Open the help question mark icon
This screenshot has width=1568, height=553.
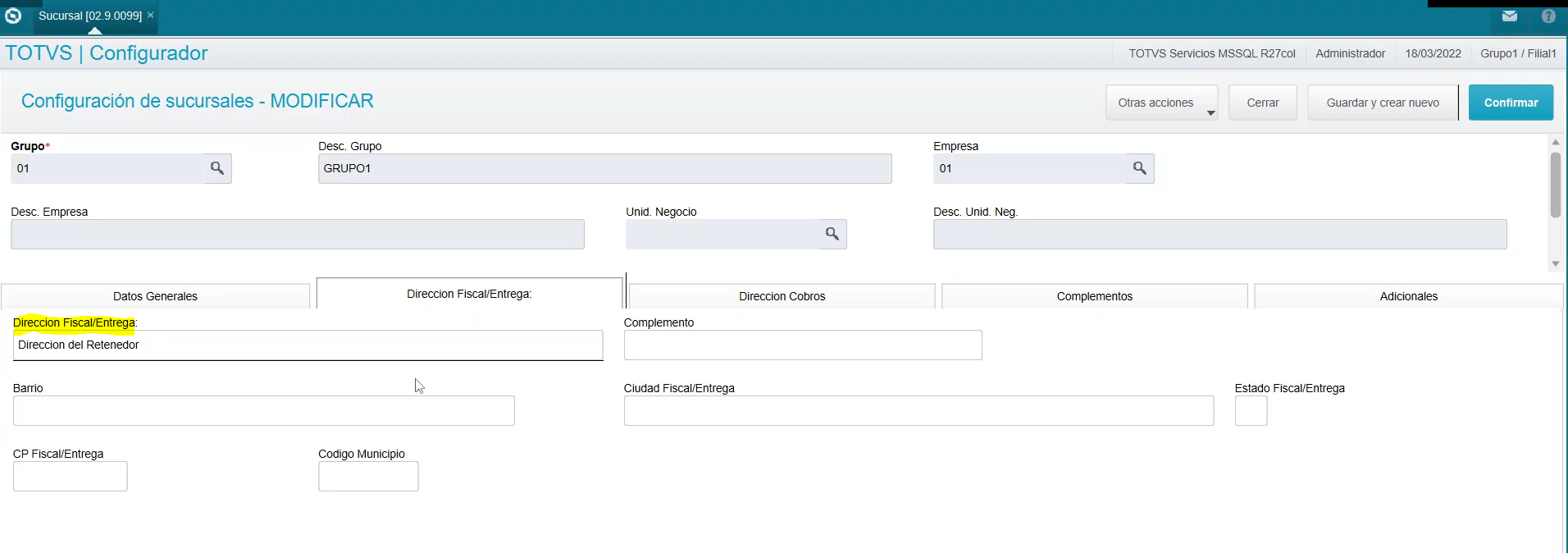pyautogui.click(x=1548, y=16)
